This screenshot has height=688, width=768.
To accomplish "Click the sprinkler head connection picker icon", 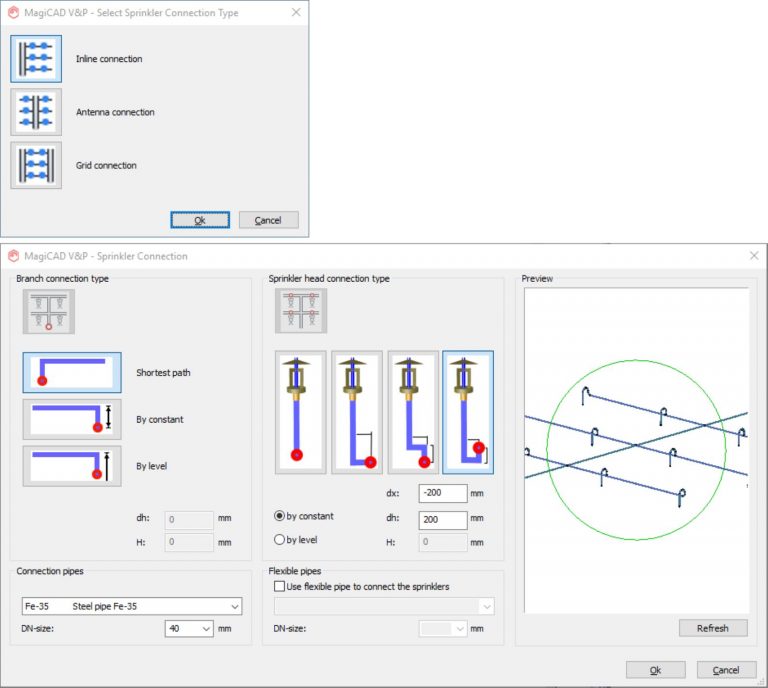I will point(301,310).
